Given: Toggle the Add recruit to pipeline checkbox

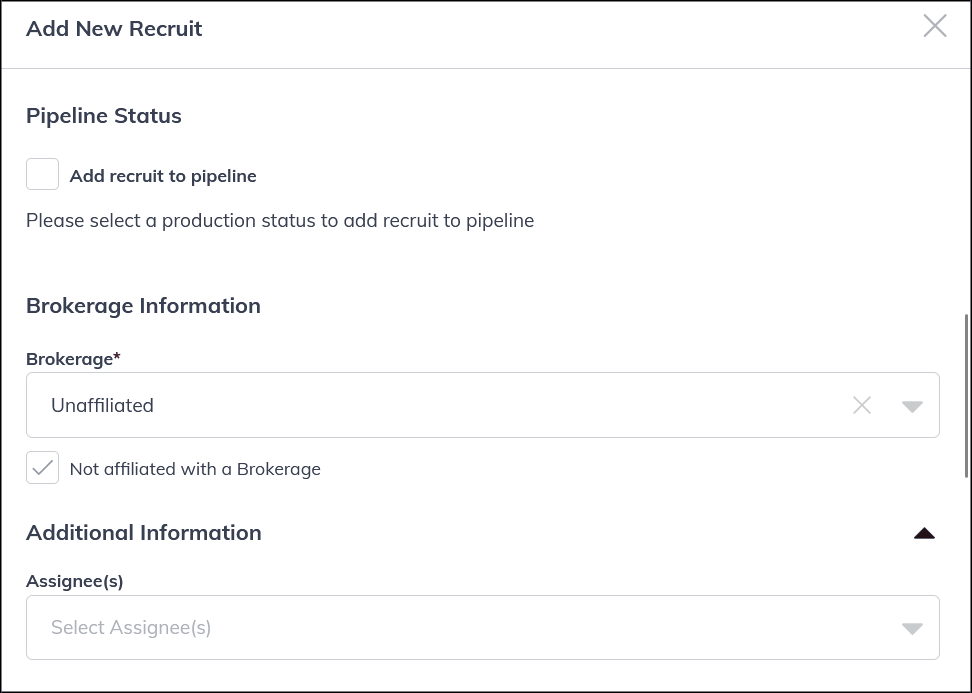Looking at the screenshot, I should click(42, 174).
